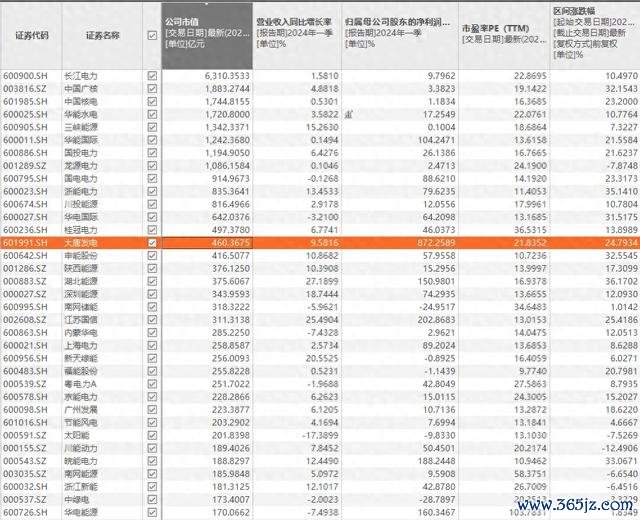Select security name 福能股份
This screenshot has width=640, height=520.
[81, 371]
